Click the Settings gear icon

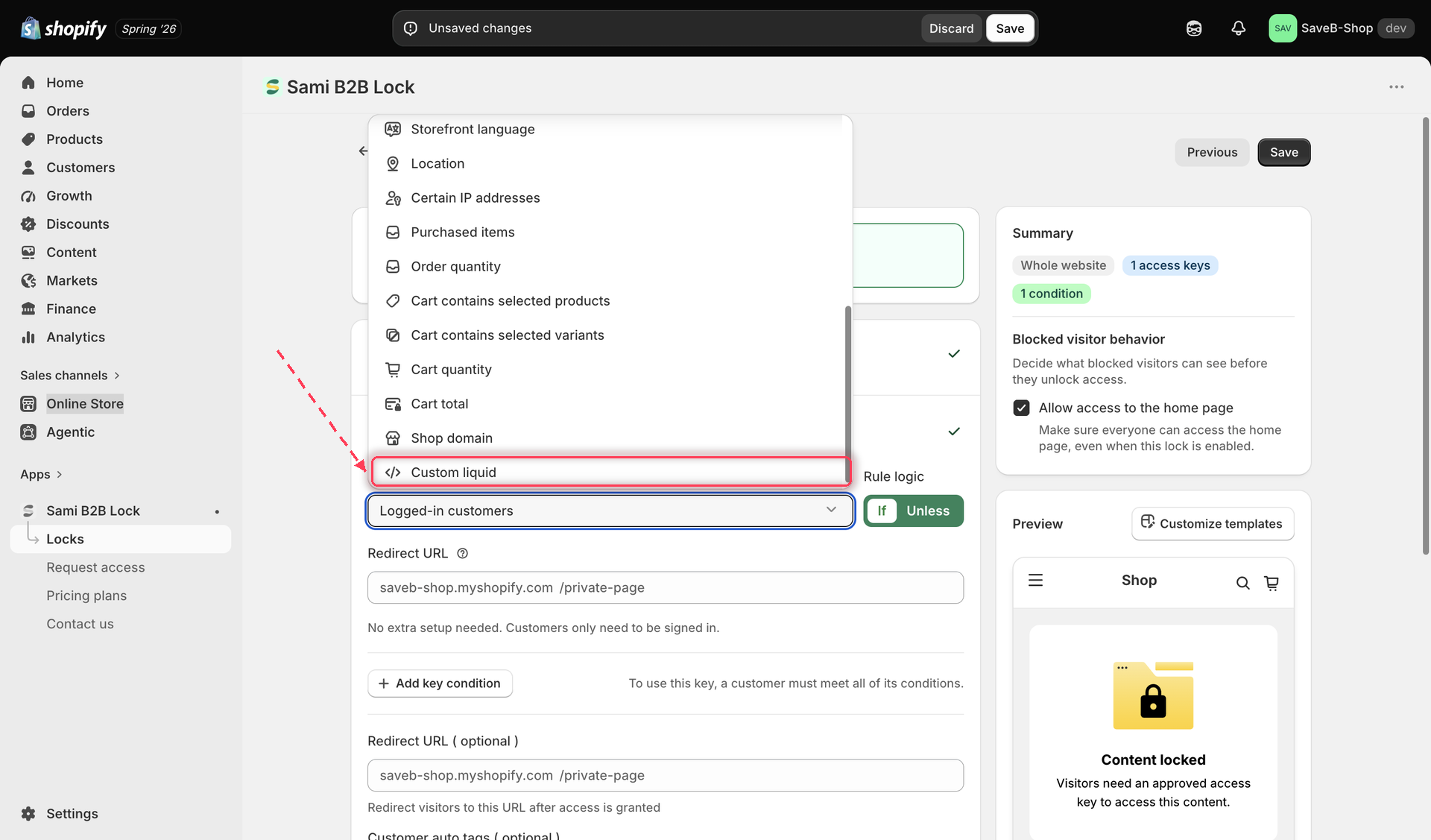(x=28, y=814)
